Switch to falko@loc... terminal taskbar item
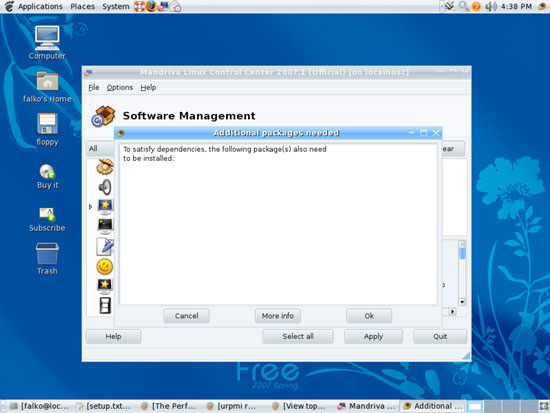550x413 pixels. [x=39, y=406]
